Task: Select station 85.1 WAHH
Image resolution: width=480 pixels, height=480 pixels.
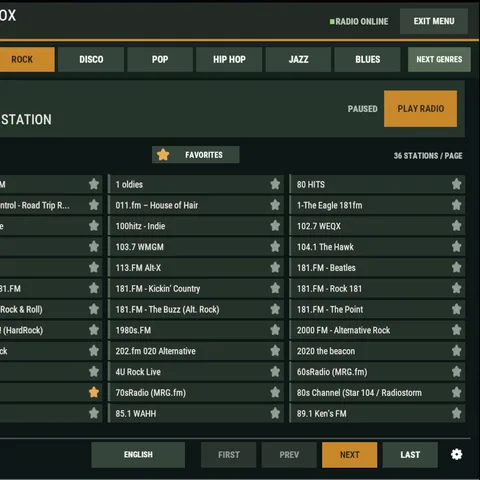Action: tap(196, 413)
